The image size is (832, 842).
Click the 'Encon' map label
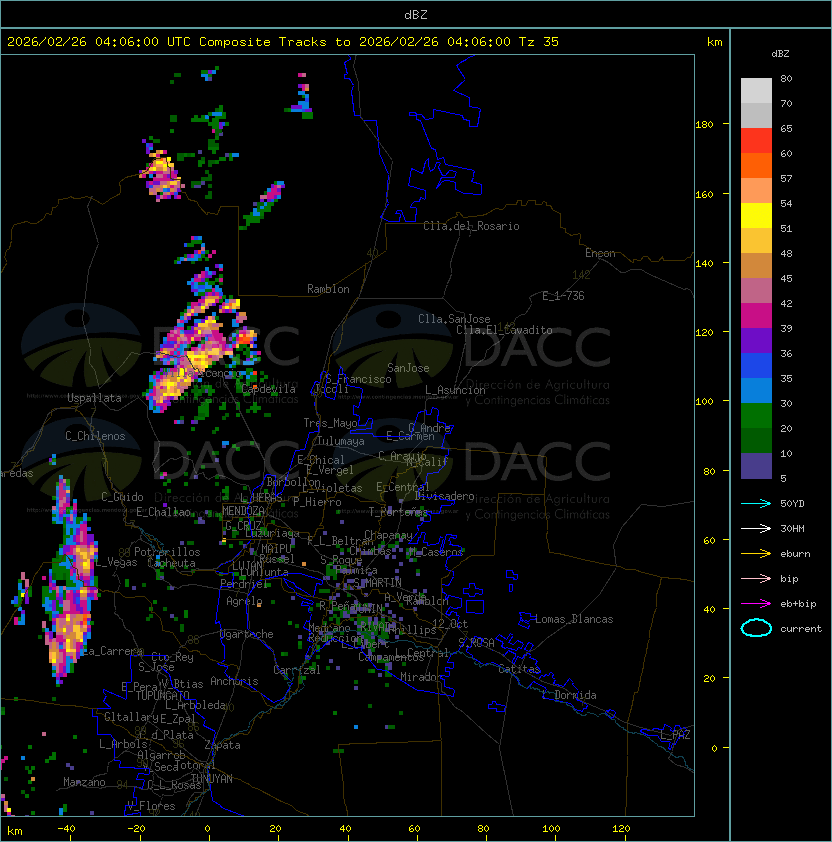click(x=600, y=253)
